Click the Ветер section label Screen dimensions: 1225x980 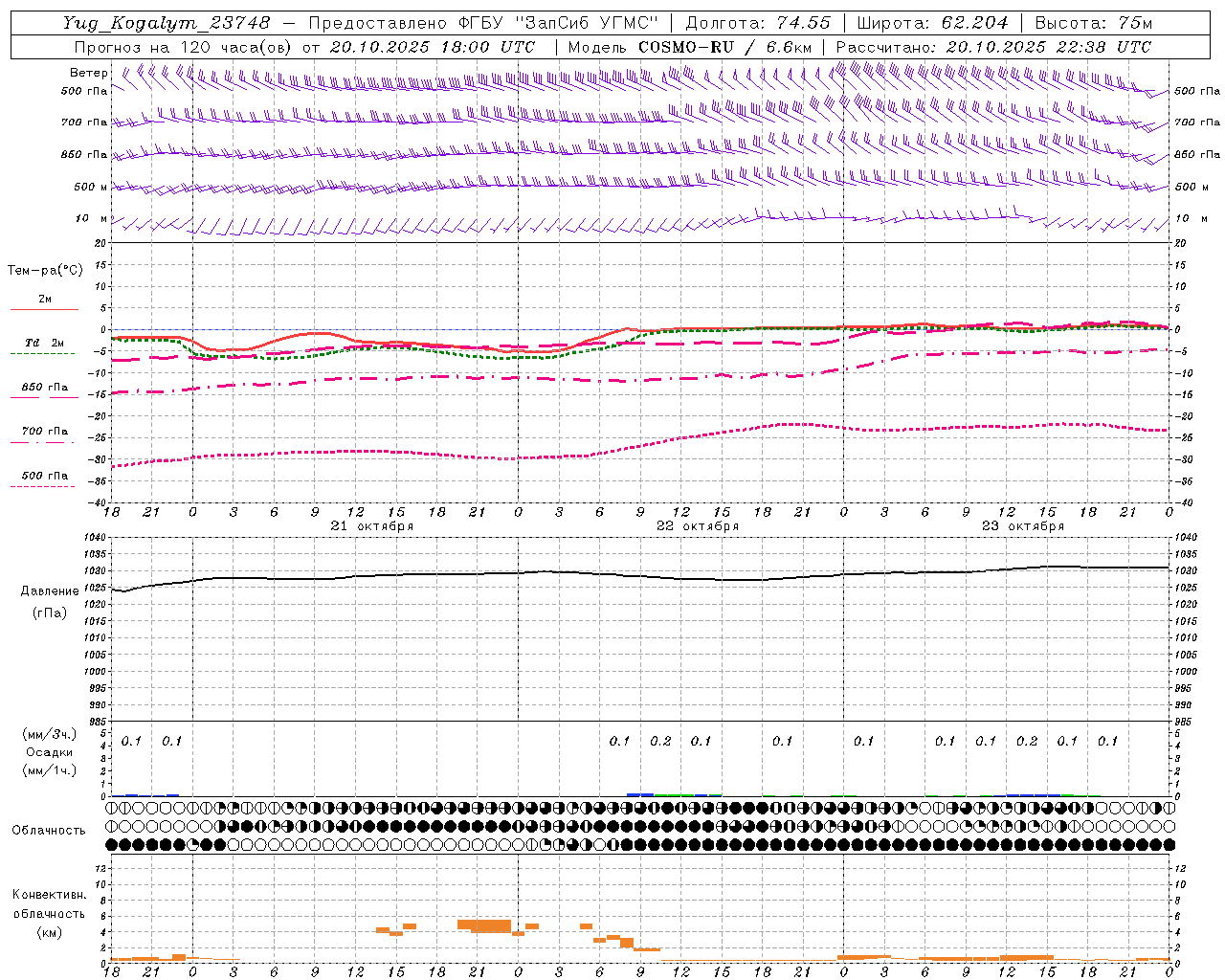pos(89,73)
